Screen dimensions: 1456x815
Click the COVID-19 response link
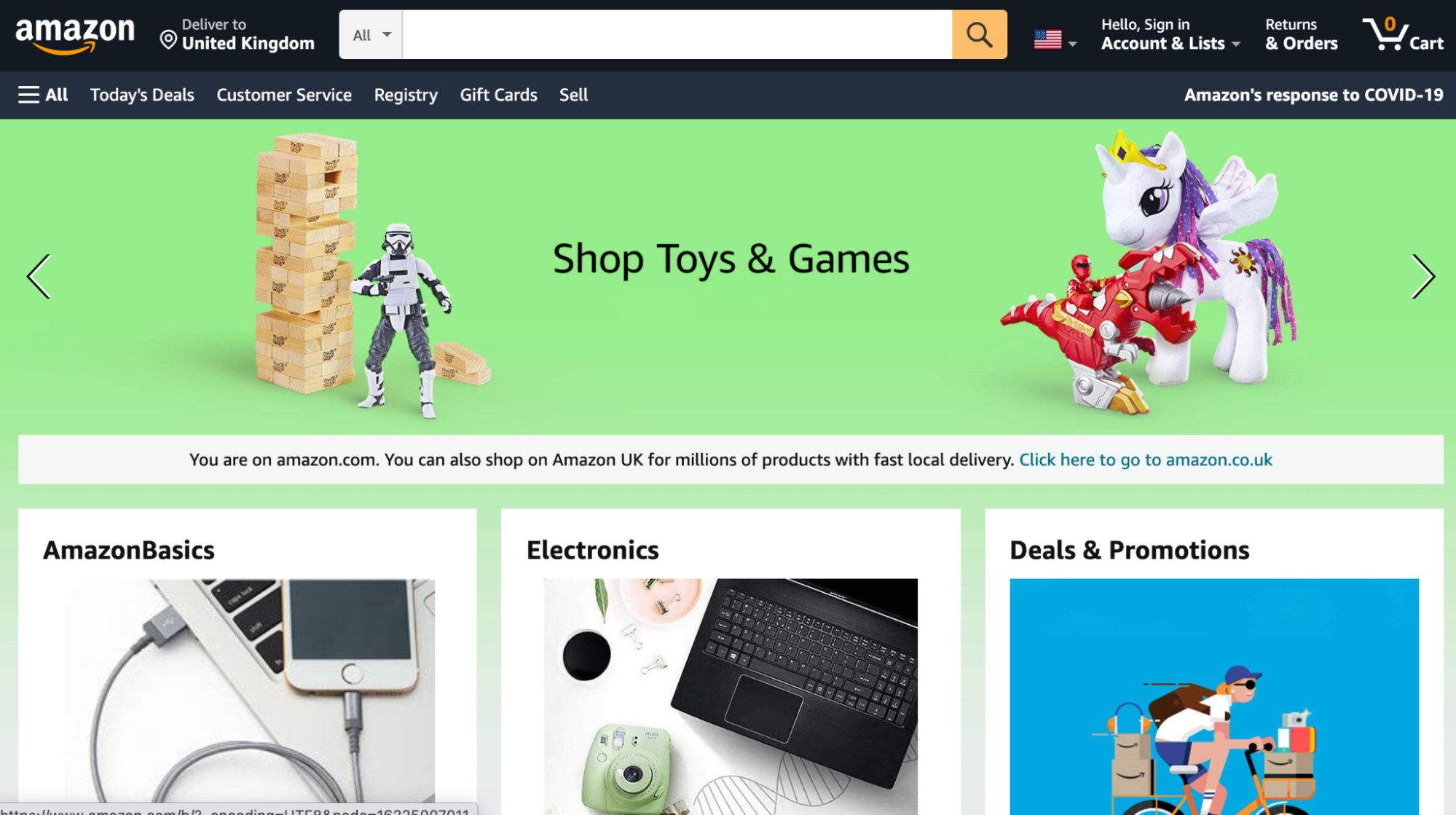(1312, 94)
